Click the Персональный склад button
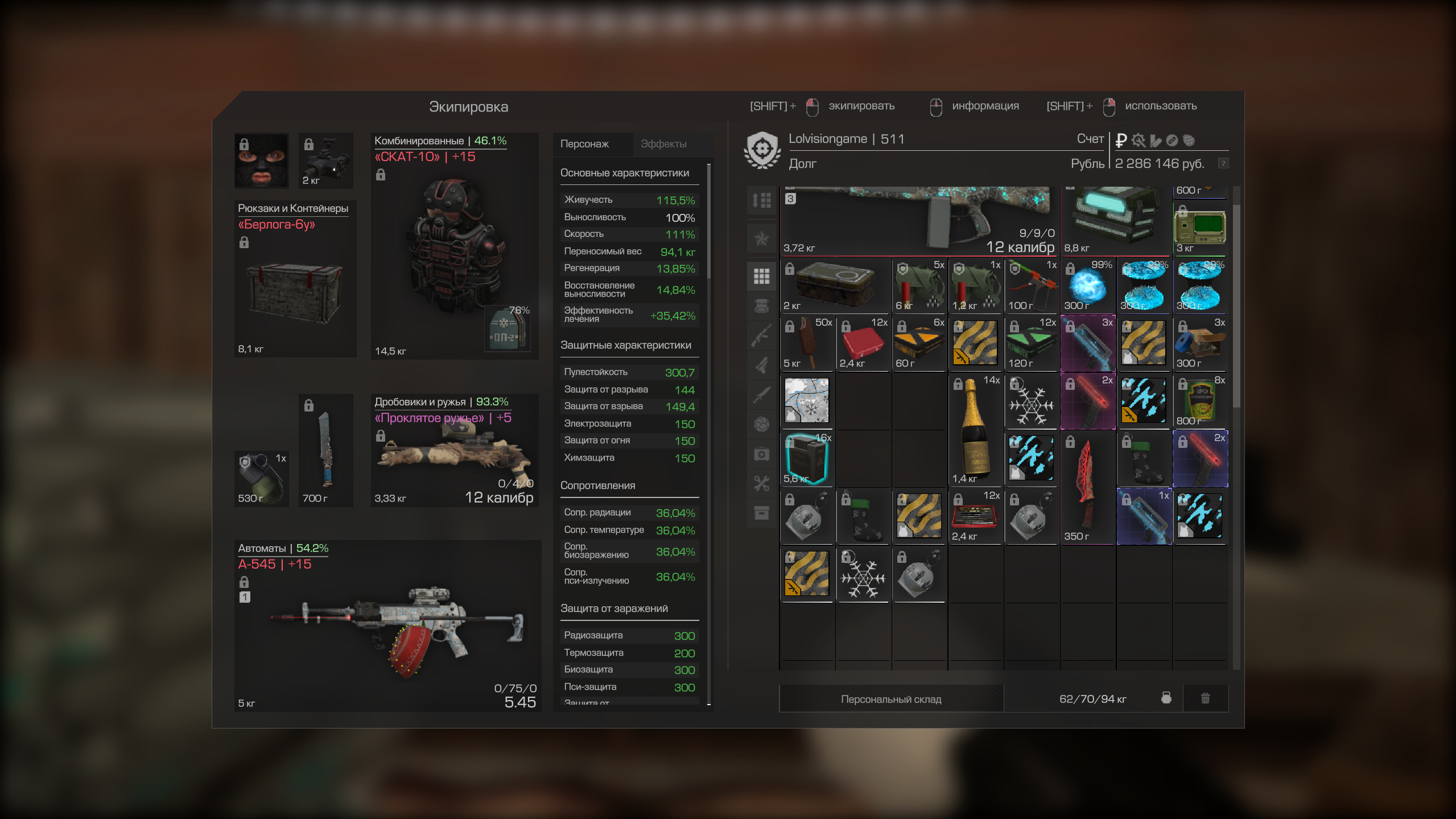This screenshot has height=819, width=1456. [x=891, y=699]
